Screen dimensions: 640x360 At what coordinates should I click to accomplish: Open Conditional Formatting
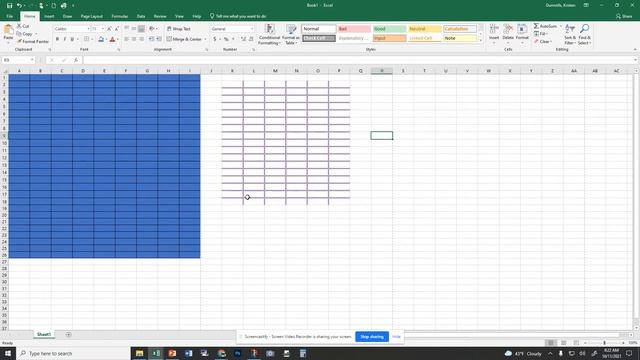[269, 34]
